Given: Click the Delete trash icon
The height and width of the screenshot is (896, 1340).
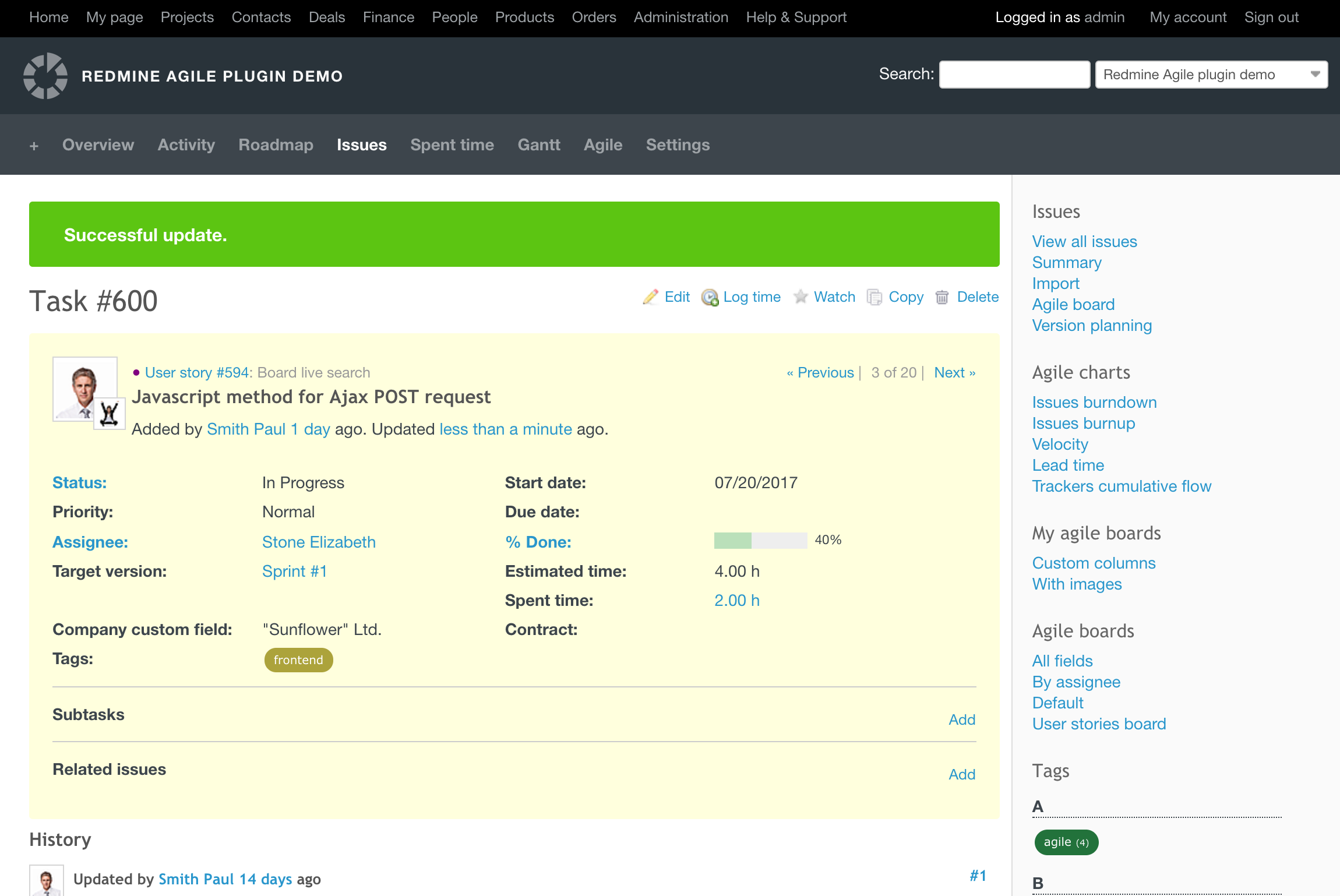Looking at the screenshot, I should coord(942,298).
